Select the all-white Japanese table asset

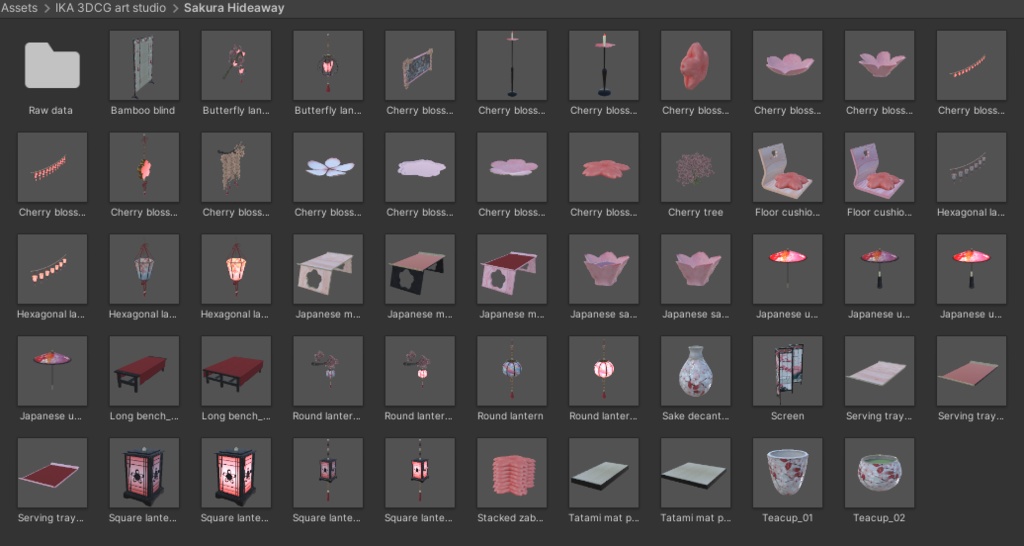click(x=328, y=269)
